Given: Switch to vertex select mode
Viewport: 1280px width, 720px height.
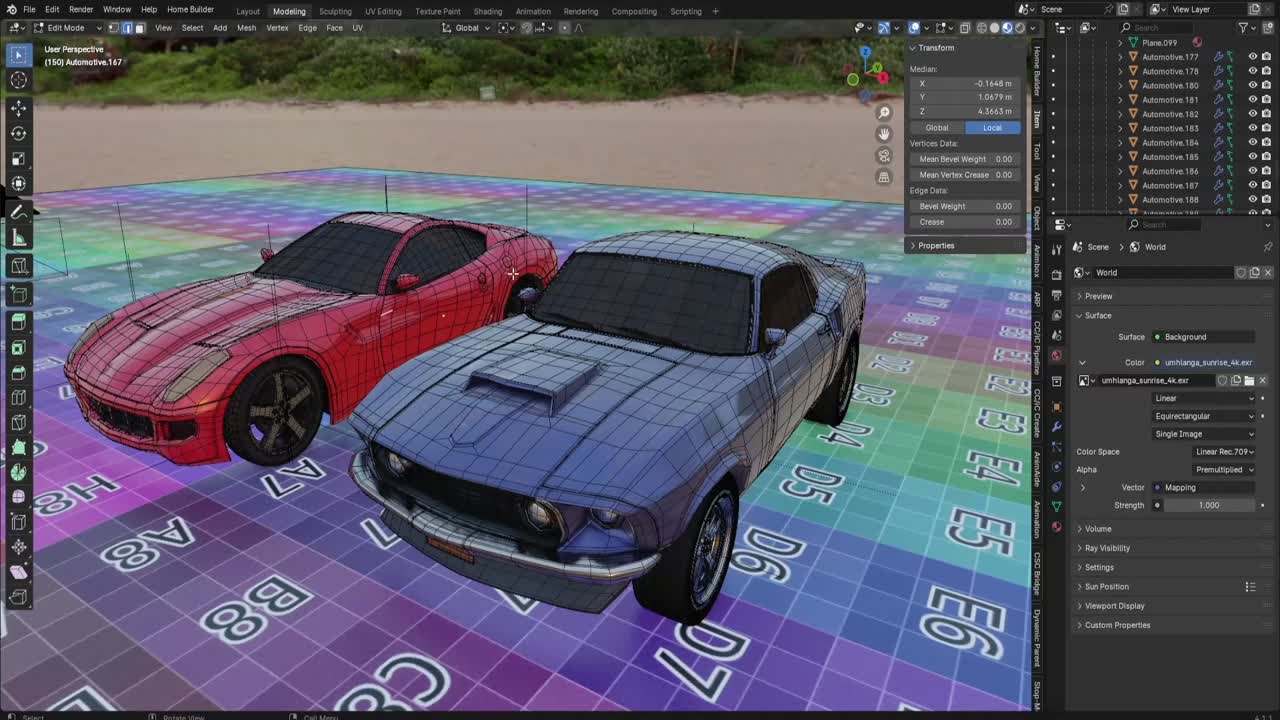Looking at the screenshot, I should click(x=113, y=28).
